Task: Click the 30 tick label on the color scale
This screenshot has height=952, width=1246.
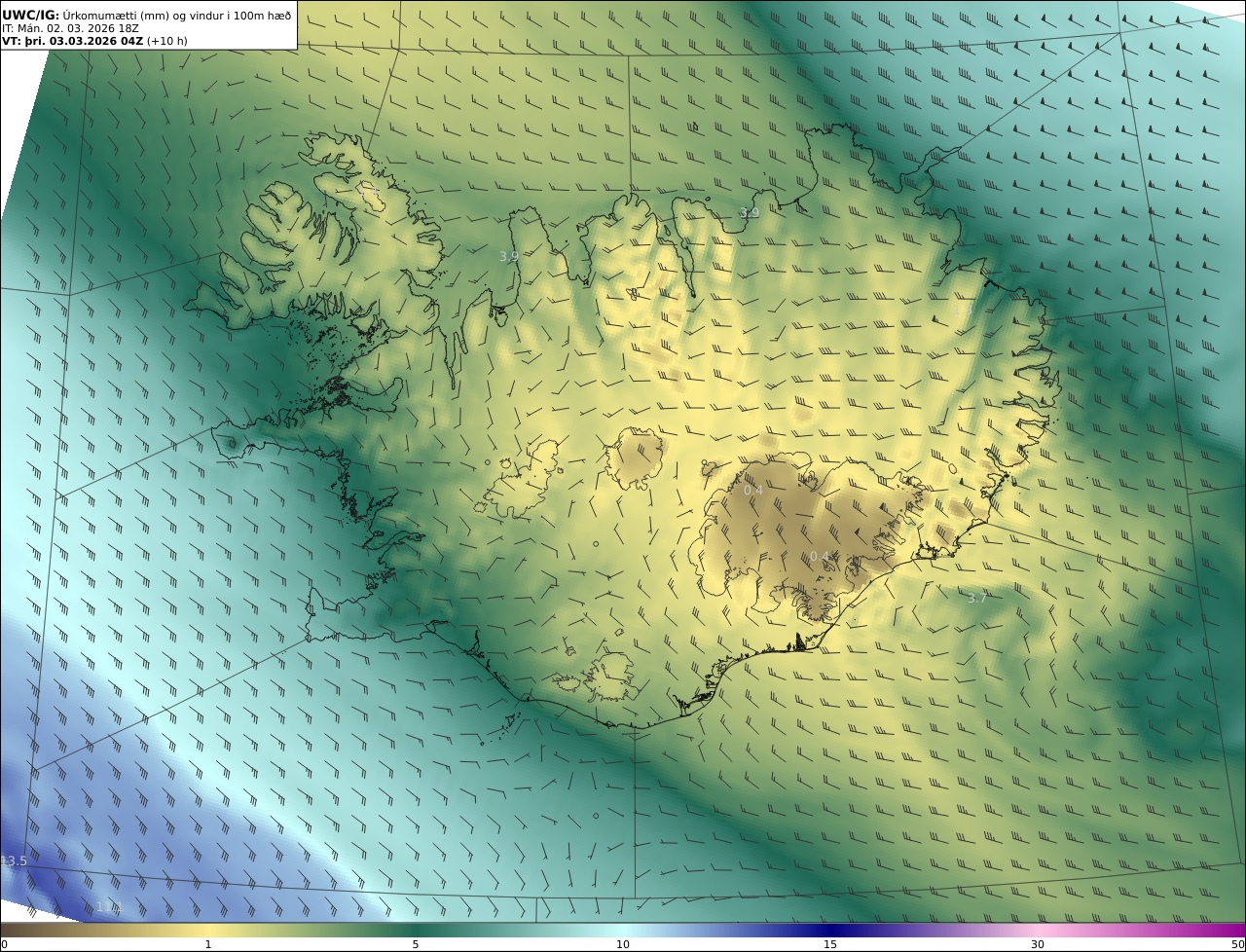Action: coord(1038,944)
